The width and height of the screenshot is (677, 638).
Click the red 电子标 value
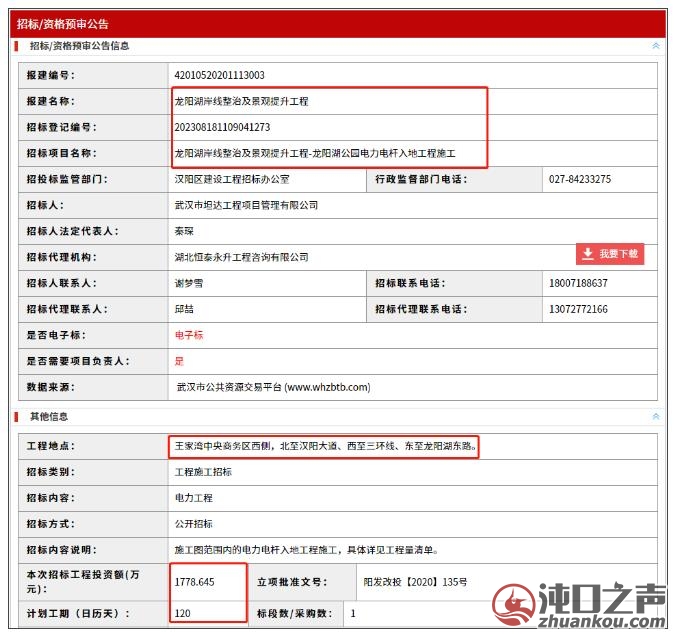click(x=189, y=335)
